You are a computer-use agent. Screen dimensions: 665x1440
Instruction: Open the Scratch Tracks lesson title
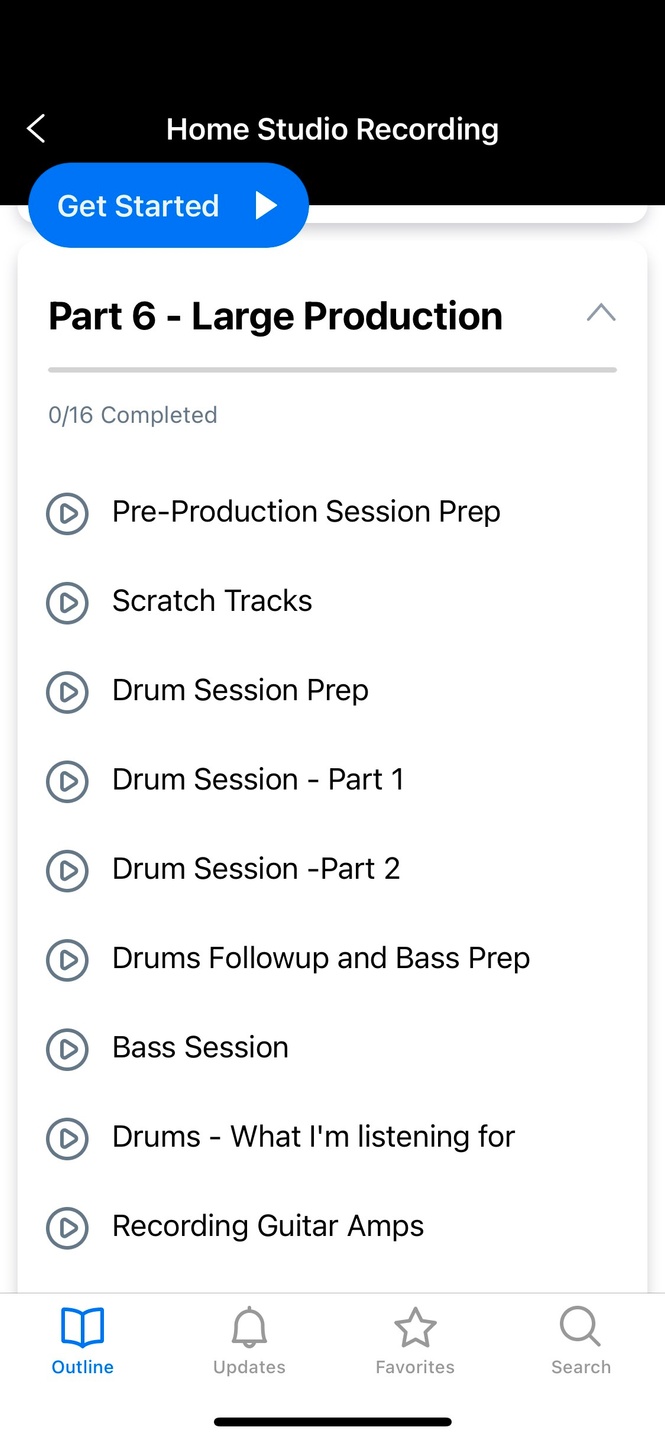212,601
